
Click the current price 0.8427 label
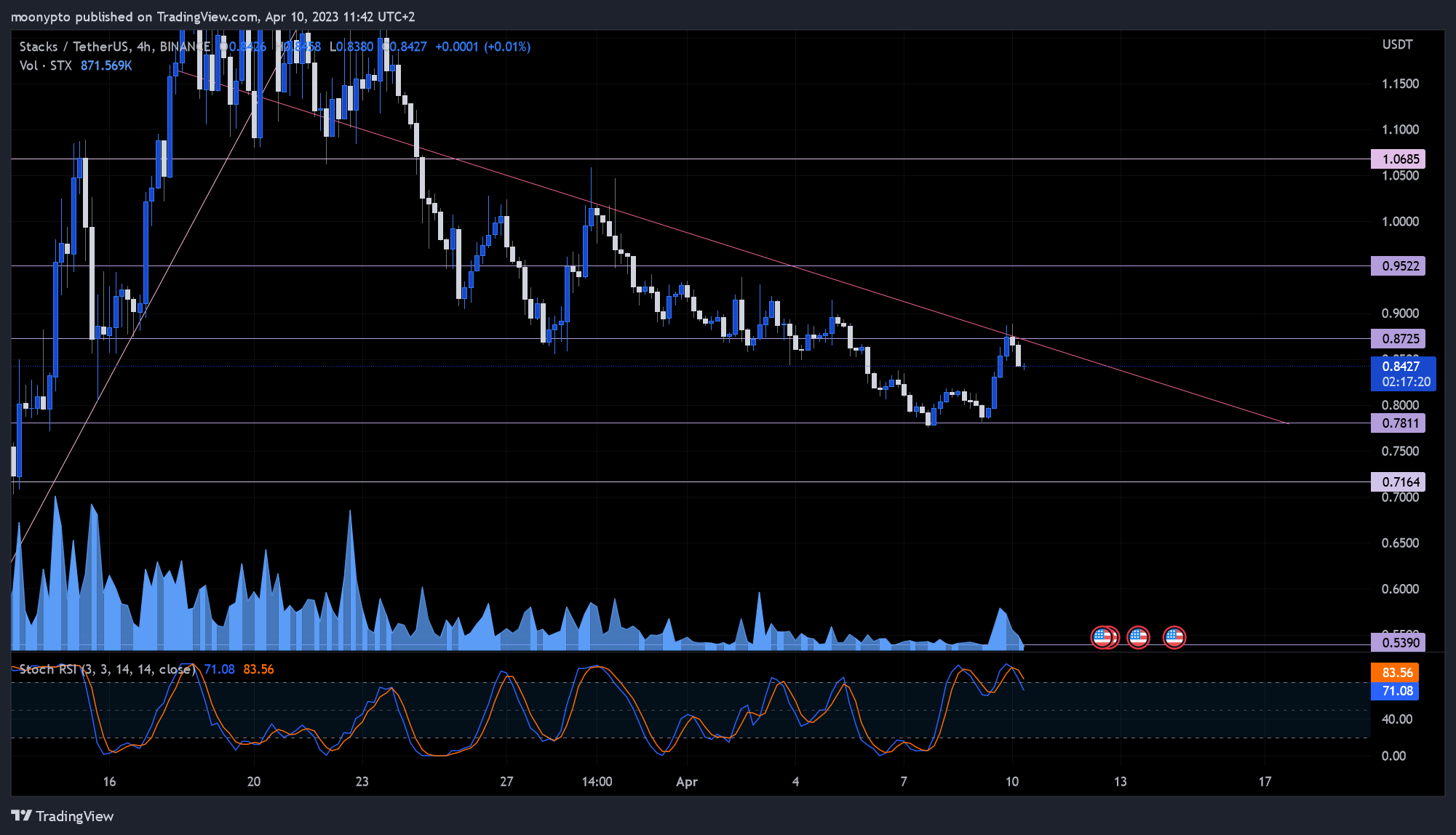tap(1401, 366)
